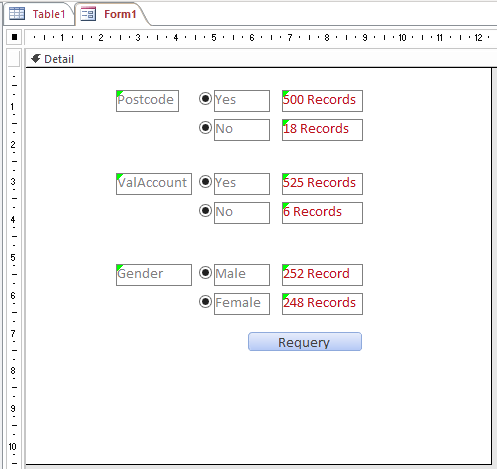Select the 6 Records label

click(322, 213)
